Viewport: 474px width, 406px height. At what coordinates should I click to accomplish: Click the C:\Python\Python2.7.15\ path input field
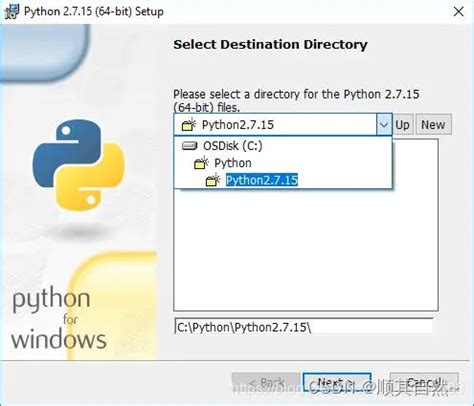tap(303, 326)
